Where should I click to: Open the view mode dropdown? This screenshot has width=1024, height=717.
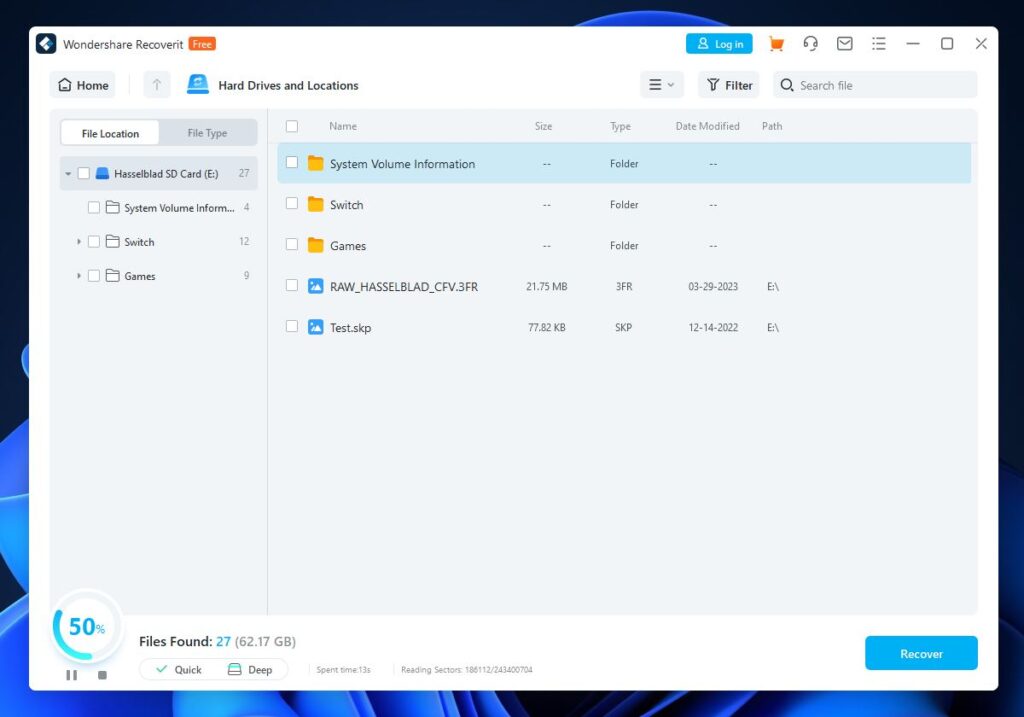coord(662,85)
